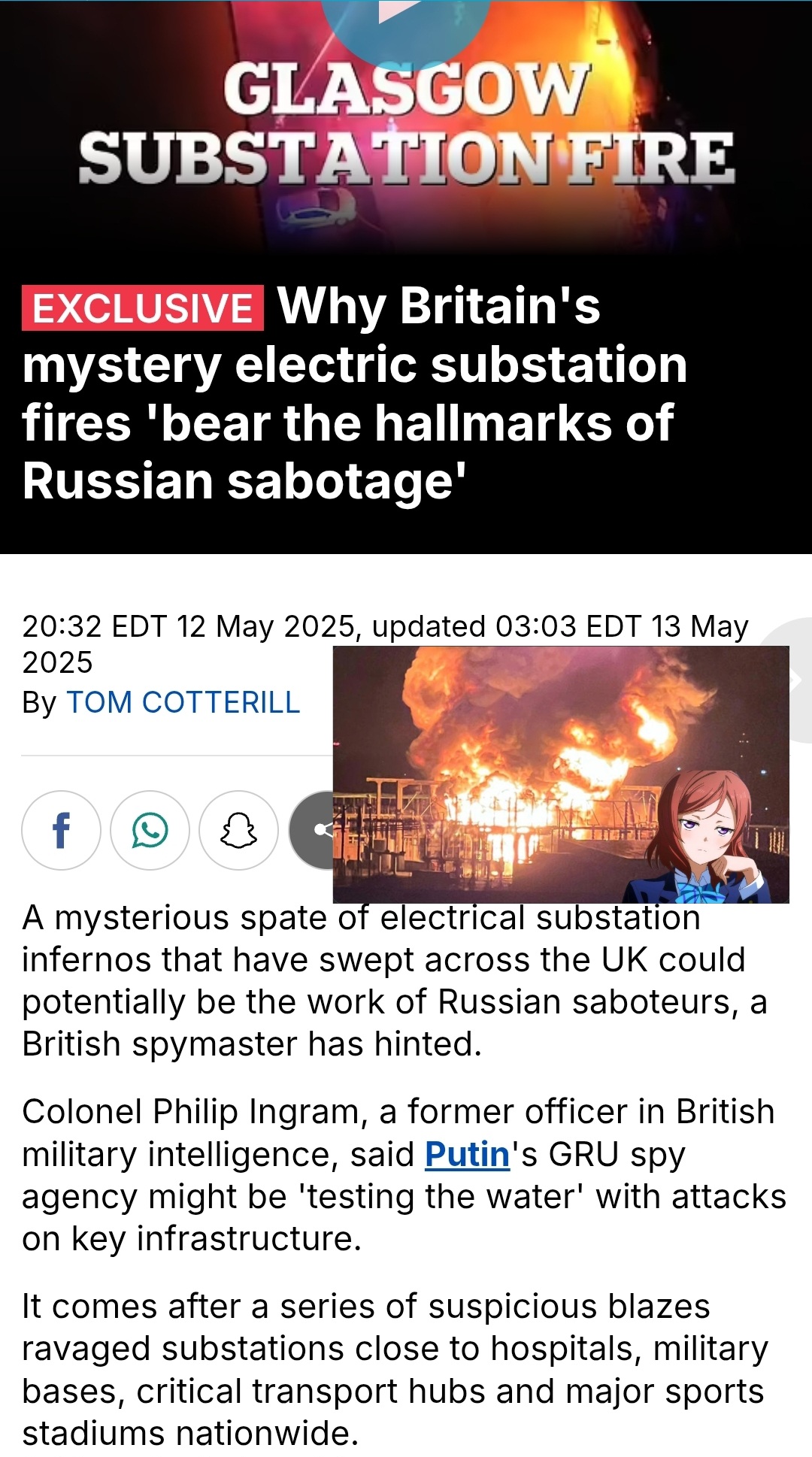Share the article on Snapchat

click(238, 830)
